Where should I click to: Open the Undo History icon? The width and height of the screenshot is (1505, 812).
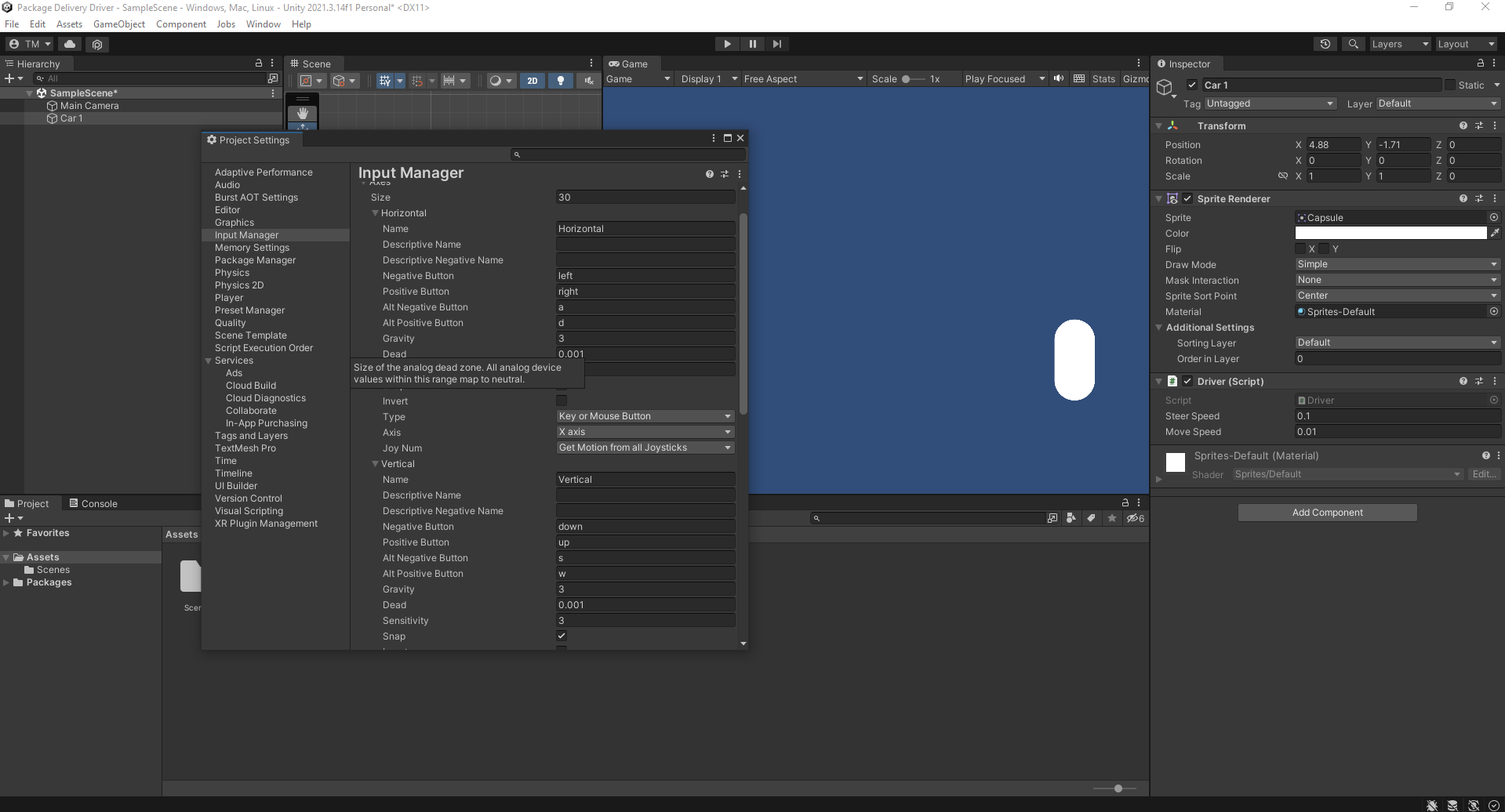click(1325, 44)
